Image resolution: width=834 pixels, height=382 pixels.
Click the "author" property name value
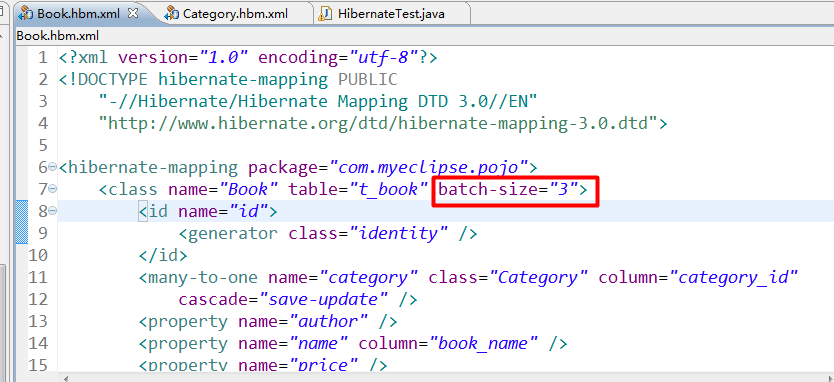[329, 321]
